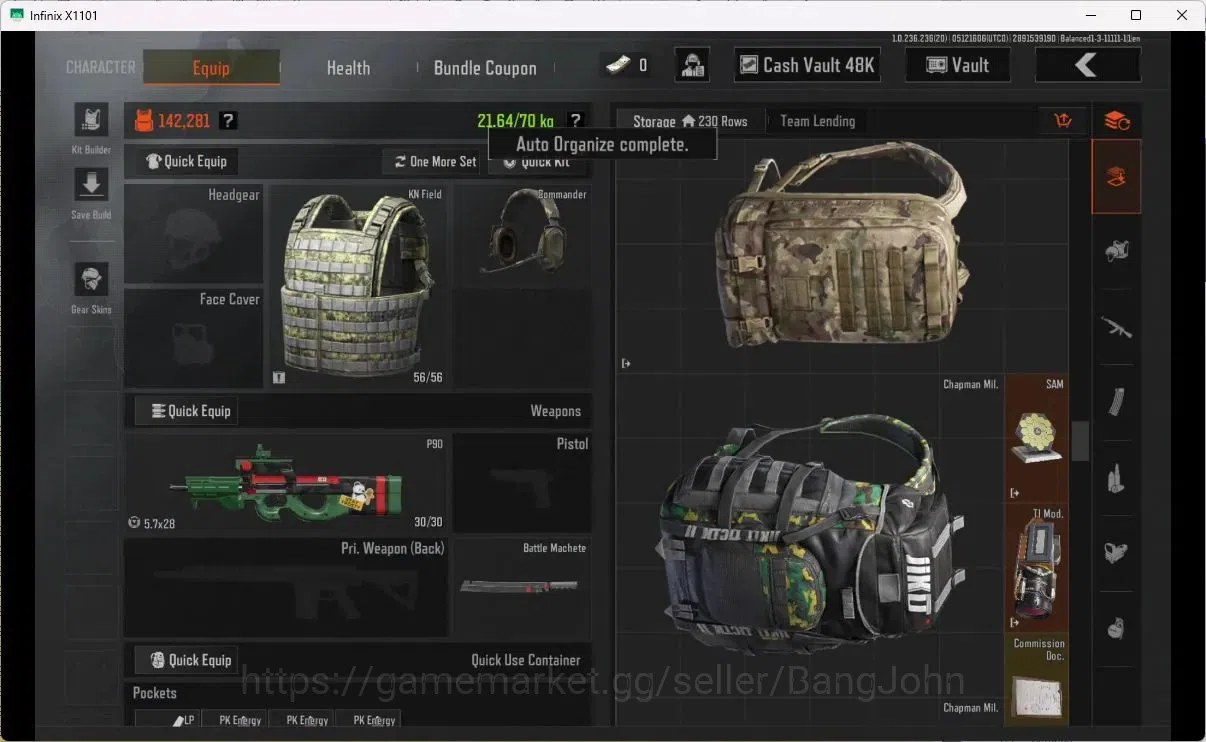Open the Cash Vault 48K button
This screenshot has height=742, width=1206.
coord(807,65)
